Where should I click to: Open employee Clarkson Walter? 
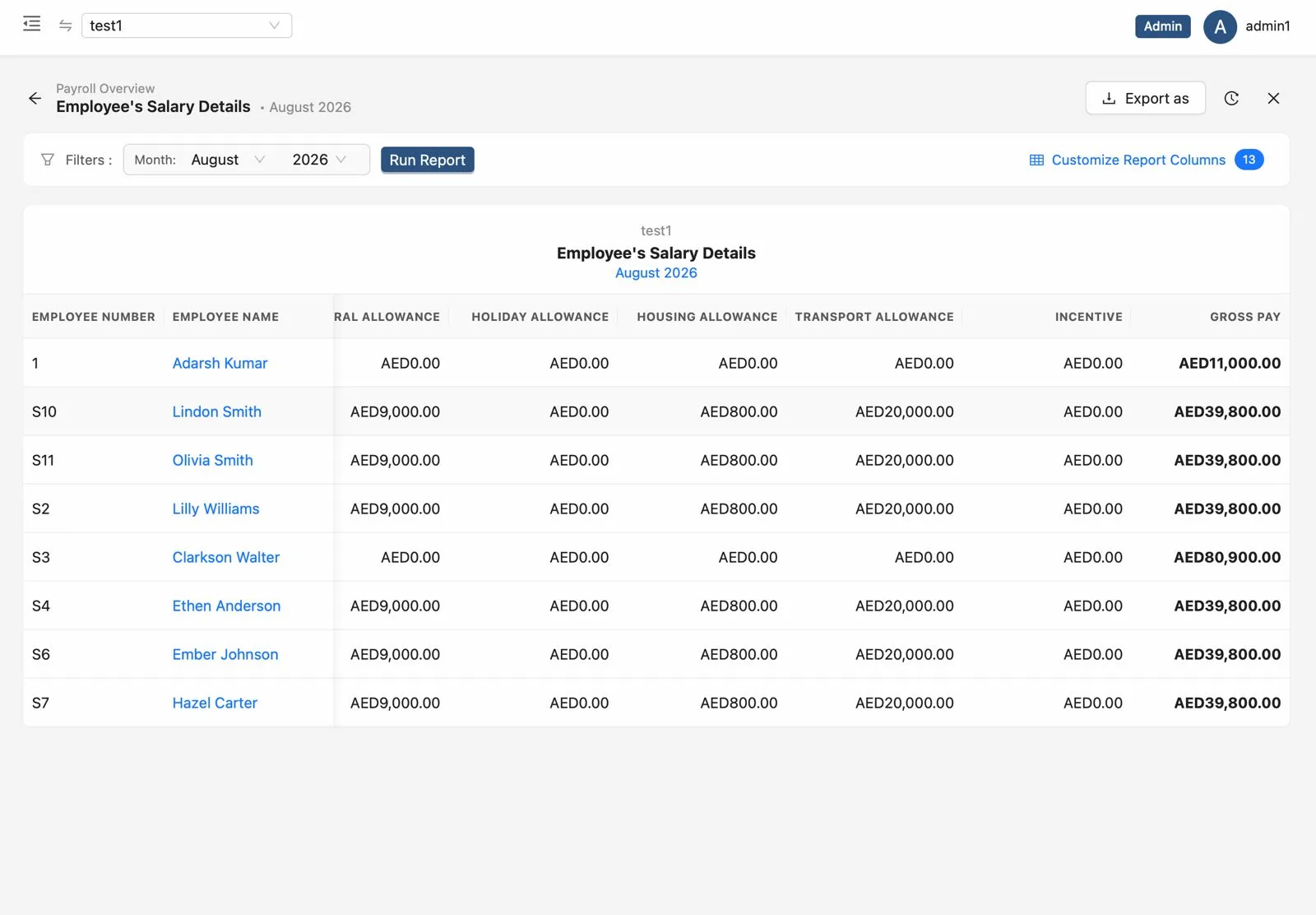point(226,557)
